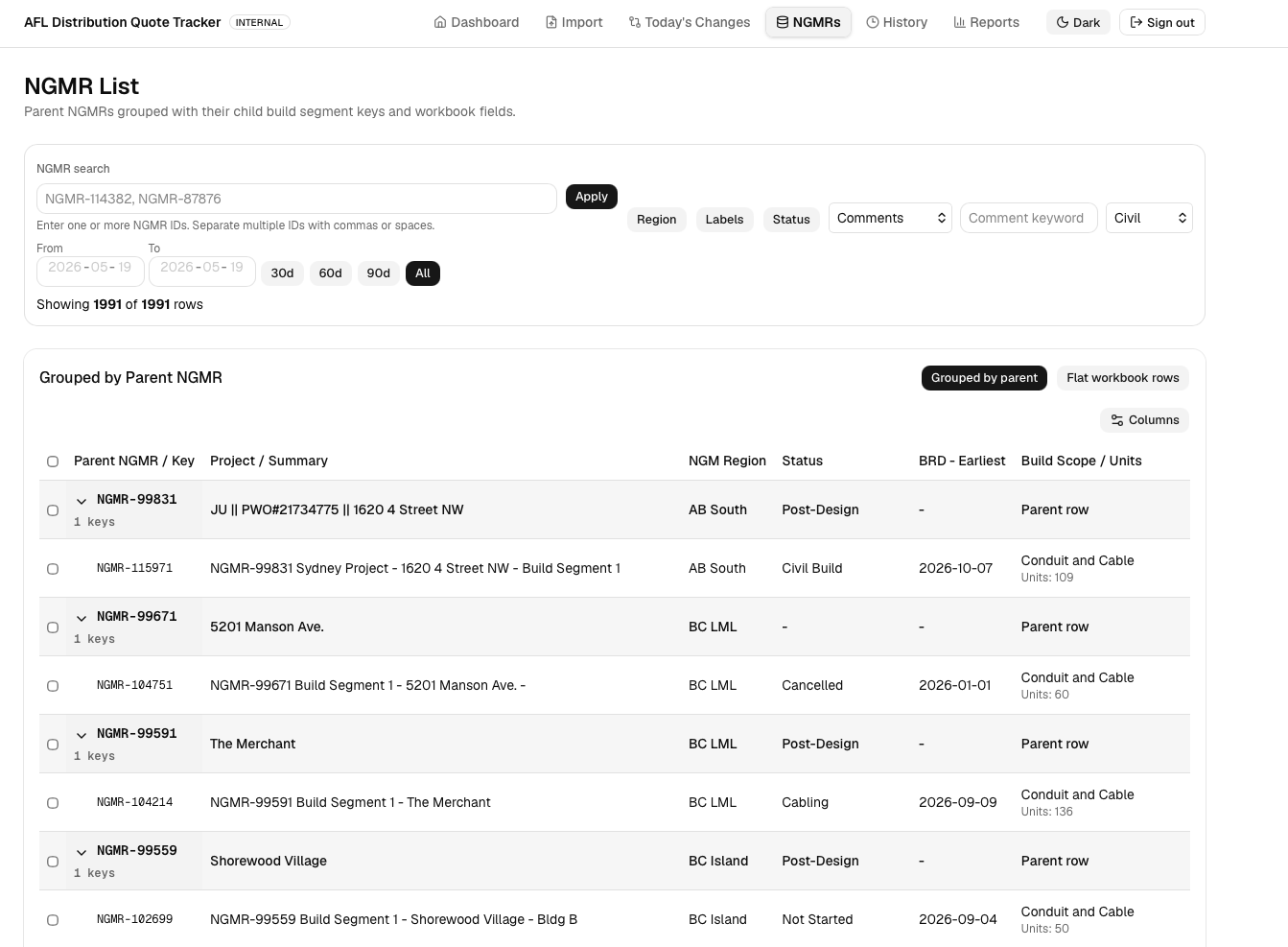Open the Status filter
The height and width of the screenshot is (947, 1288).
(x=791, y=220)
